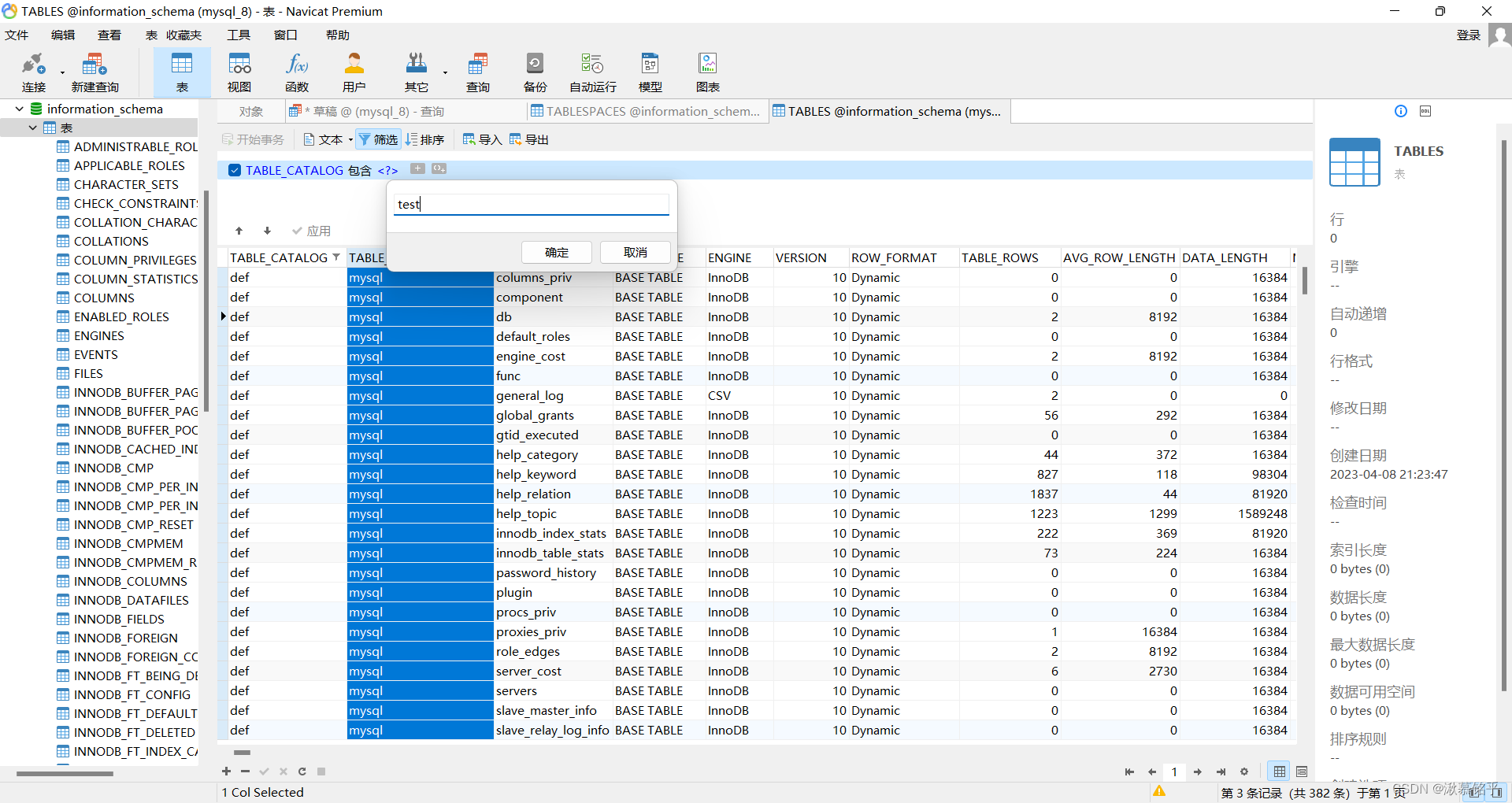Add a filter group with parentheses-plus icon
This screenshot has width=1512, height=803.
point(439,168)
